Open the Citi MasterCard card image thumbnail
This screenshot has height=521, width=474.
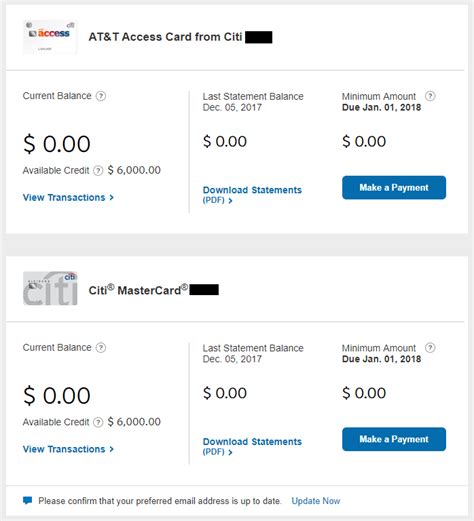click(50, 288)
